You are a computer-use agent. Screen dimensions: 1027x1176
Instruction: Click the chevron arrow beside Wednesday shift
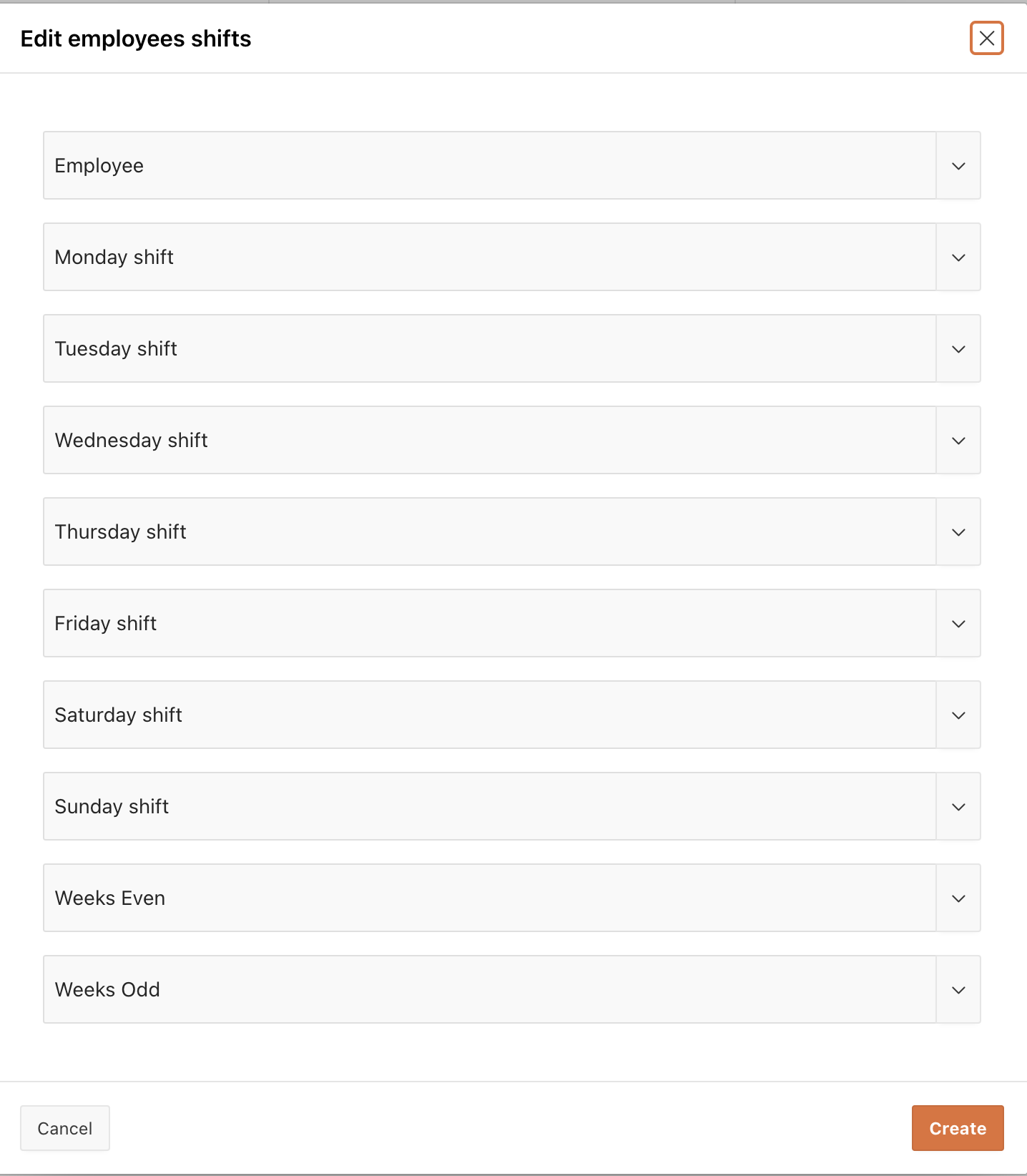pyautogui.click(x=958, y=440)
